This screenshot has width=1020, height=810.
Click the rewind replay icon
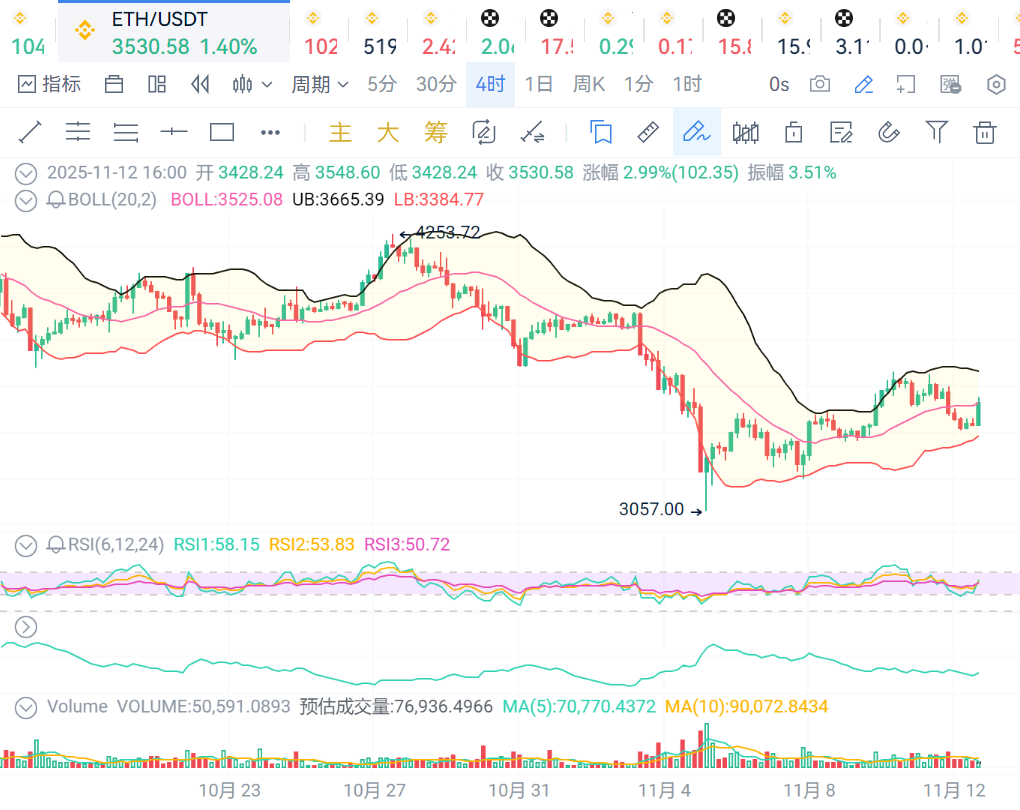point(200,84)
